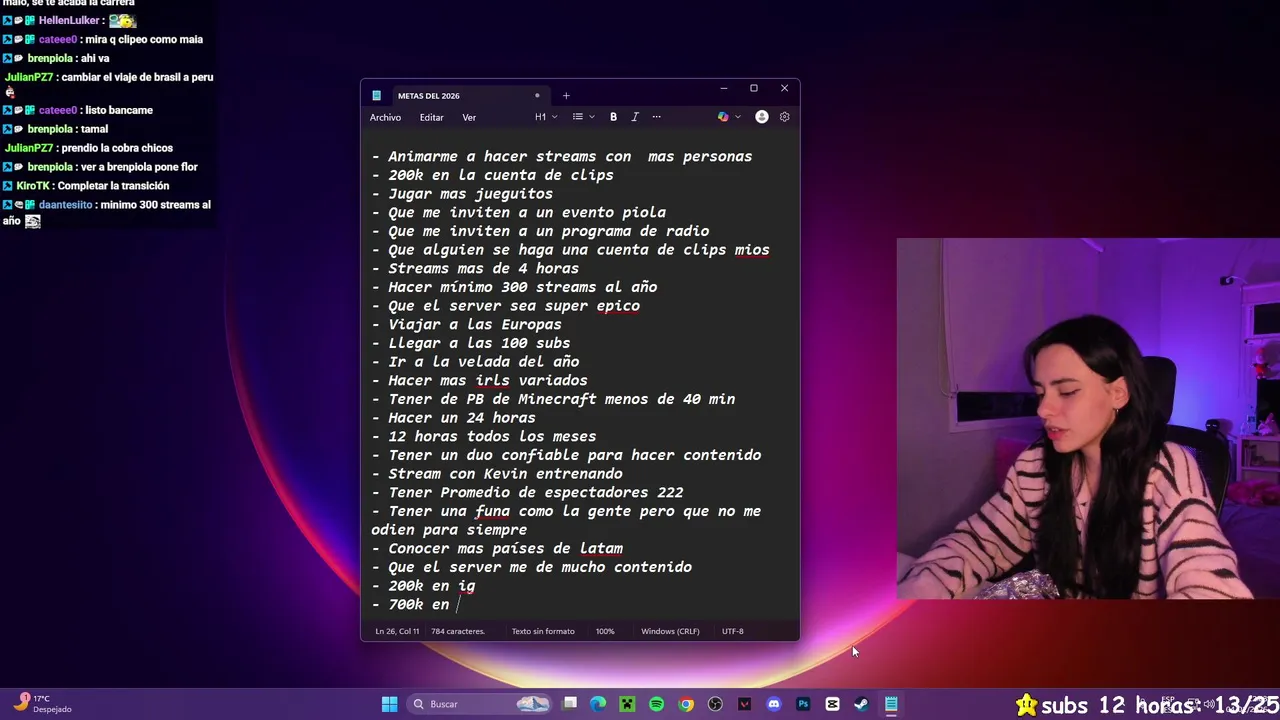Place cursor at end of '700k en' line
The width and height of the screenshot is (1280, 720).
(458, 605)
